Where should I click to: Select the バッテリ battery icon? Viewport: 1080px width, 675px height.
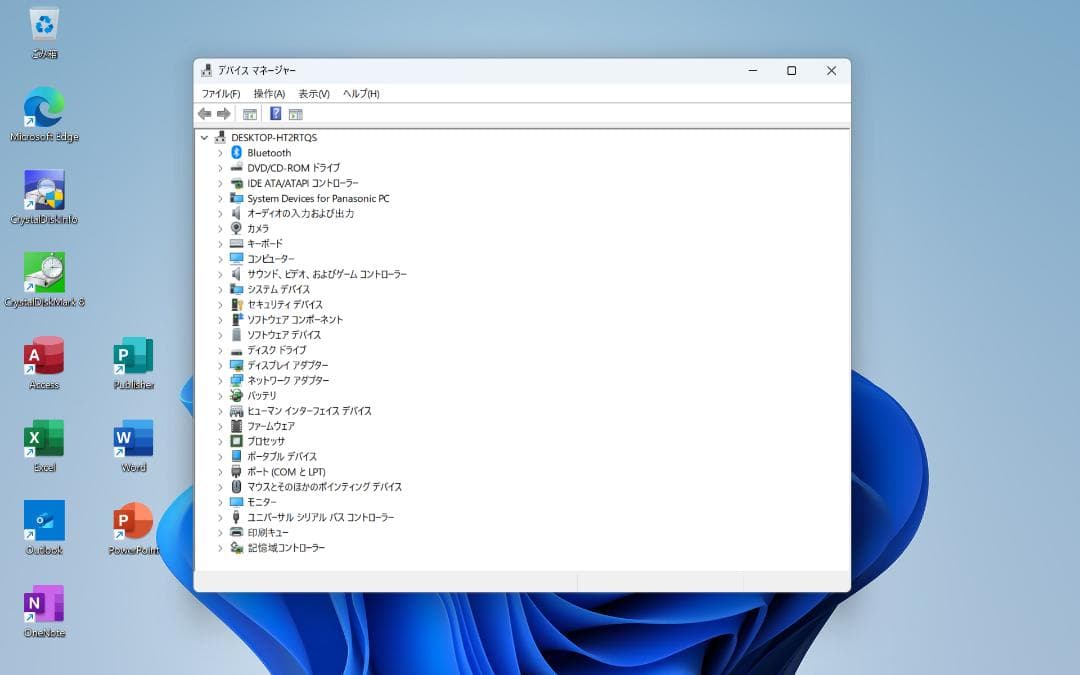[238, 395]
